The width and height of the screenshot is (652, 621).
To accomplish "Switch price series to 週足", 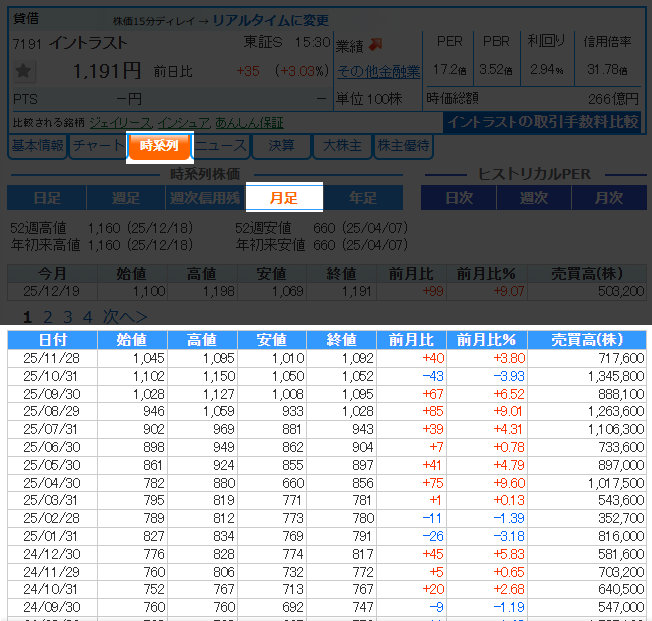I will pos(126,198).
